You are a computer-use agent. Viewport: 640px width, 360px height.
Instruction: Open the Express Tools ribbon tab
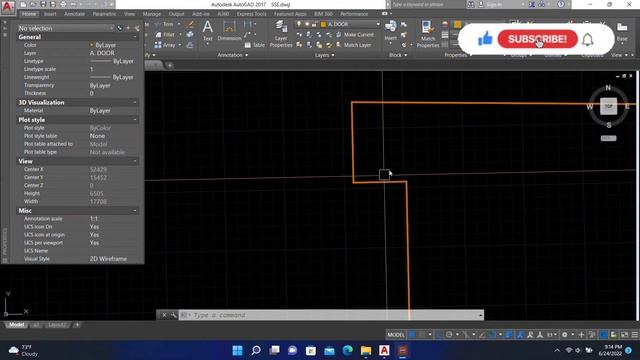coord(251,14)
